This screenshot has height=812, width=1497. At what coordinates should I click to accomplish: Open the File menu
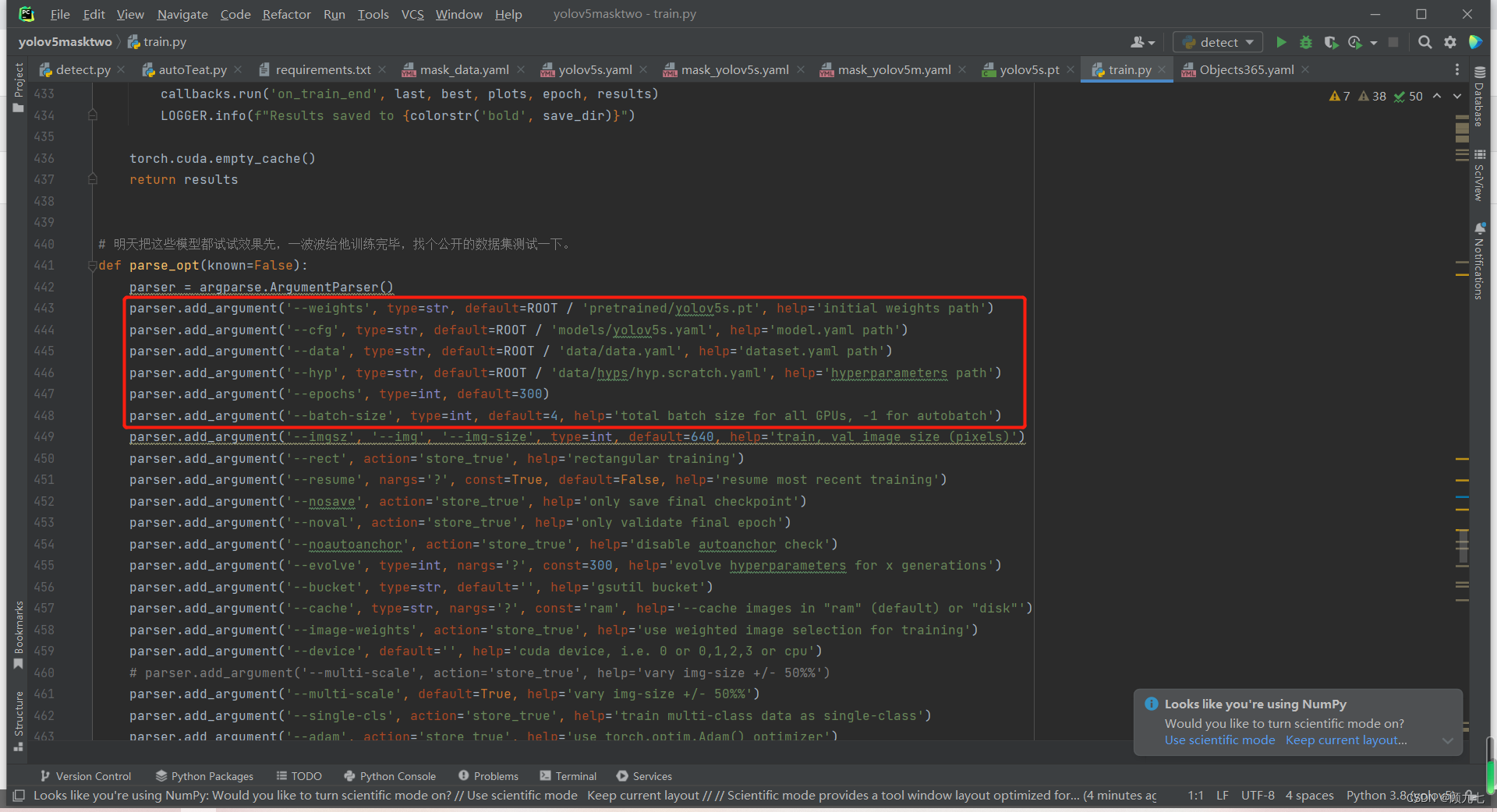click(60, 14)
